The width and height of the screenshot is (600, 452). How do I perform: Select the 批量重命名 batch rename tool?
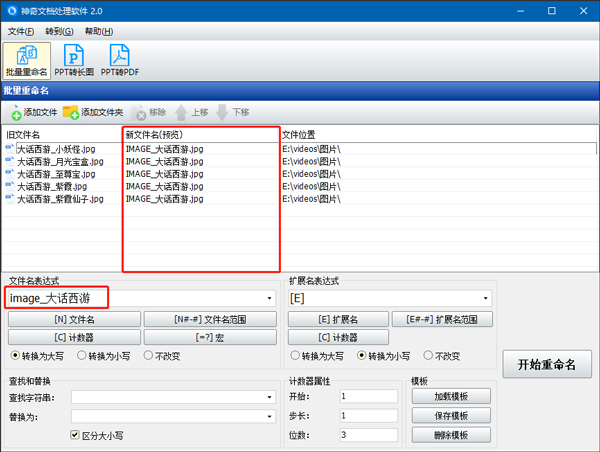point(26,60)
